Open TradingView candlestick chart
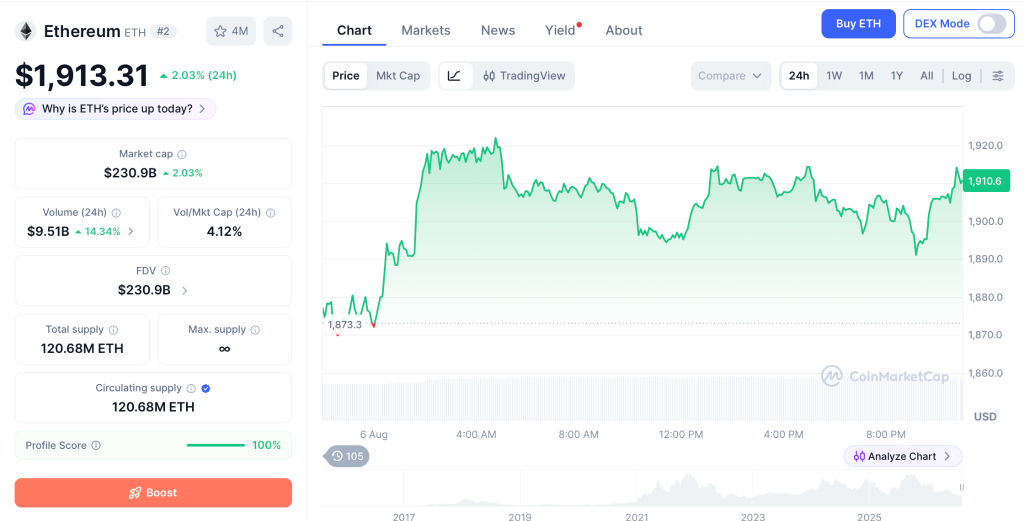 524,76
